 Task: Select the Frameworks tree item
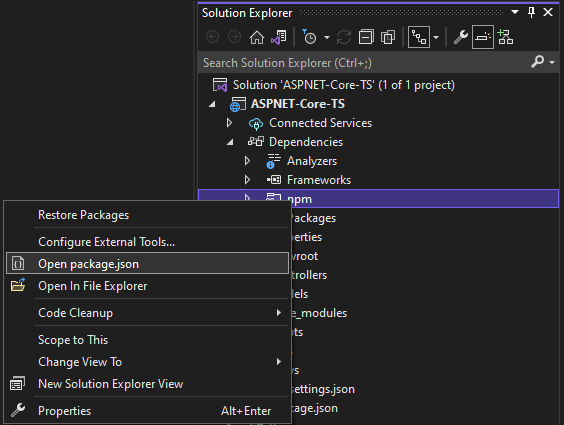(319, 180)
